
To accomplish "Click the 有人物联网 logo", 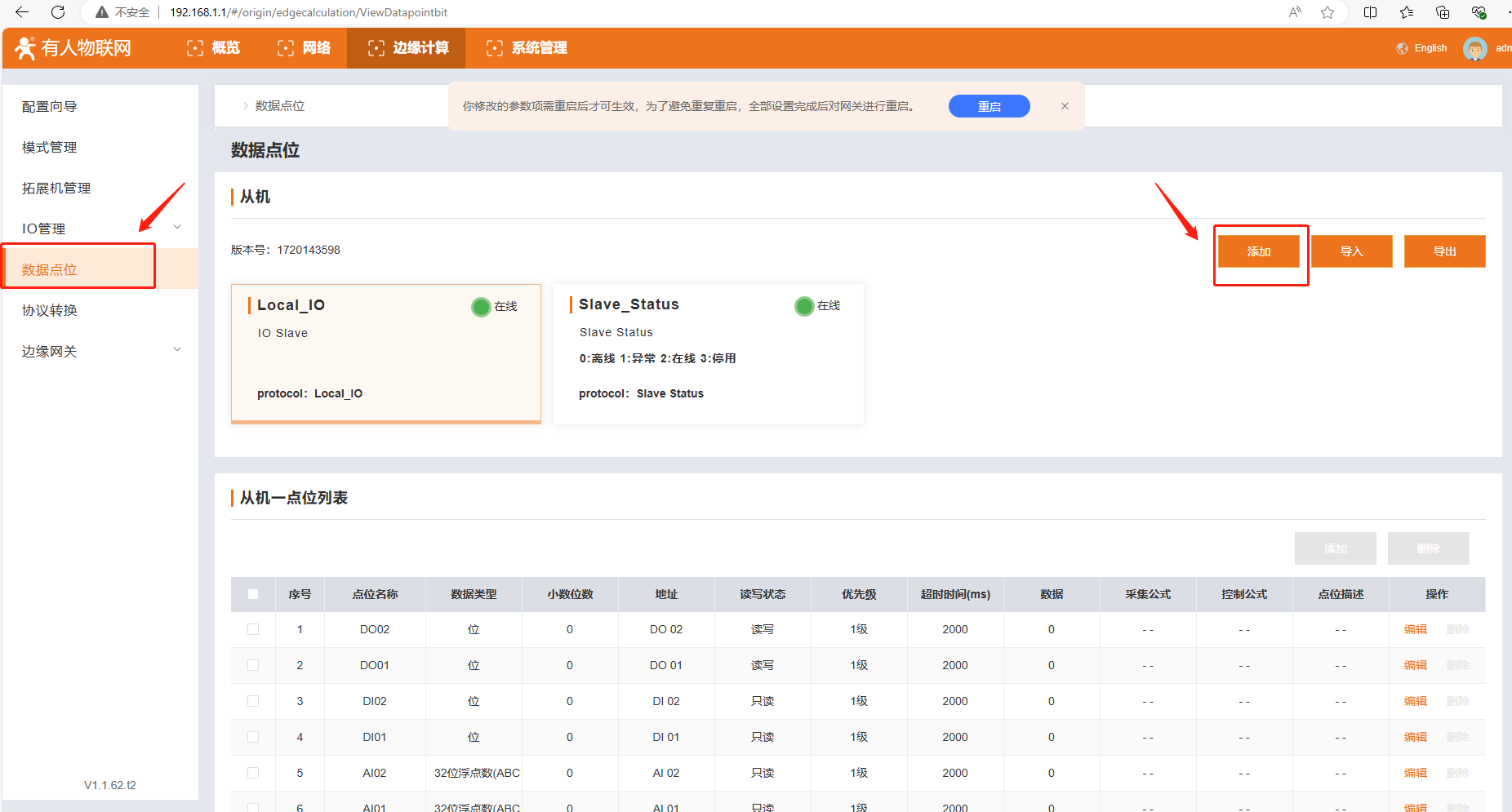I will [73, 48].
